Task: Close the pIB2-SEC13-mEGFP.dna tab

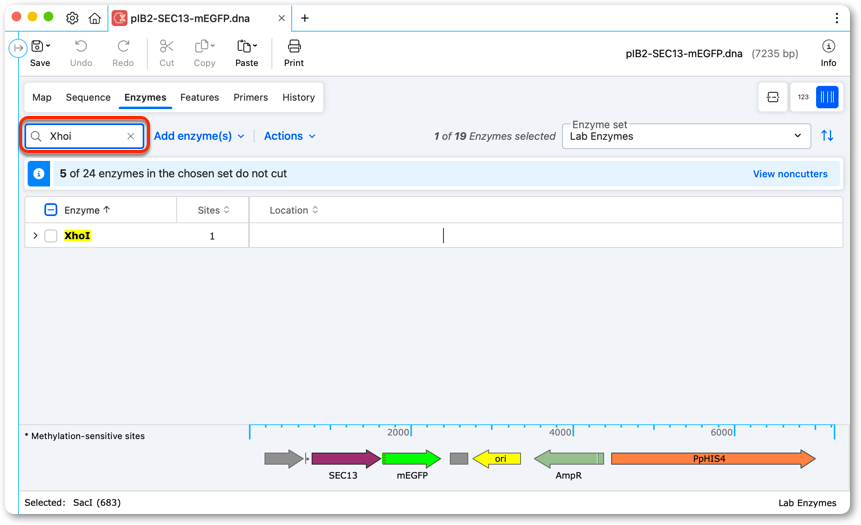Action: tap(281, 18)
